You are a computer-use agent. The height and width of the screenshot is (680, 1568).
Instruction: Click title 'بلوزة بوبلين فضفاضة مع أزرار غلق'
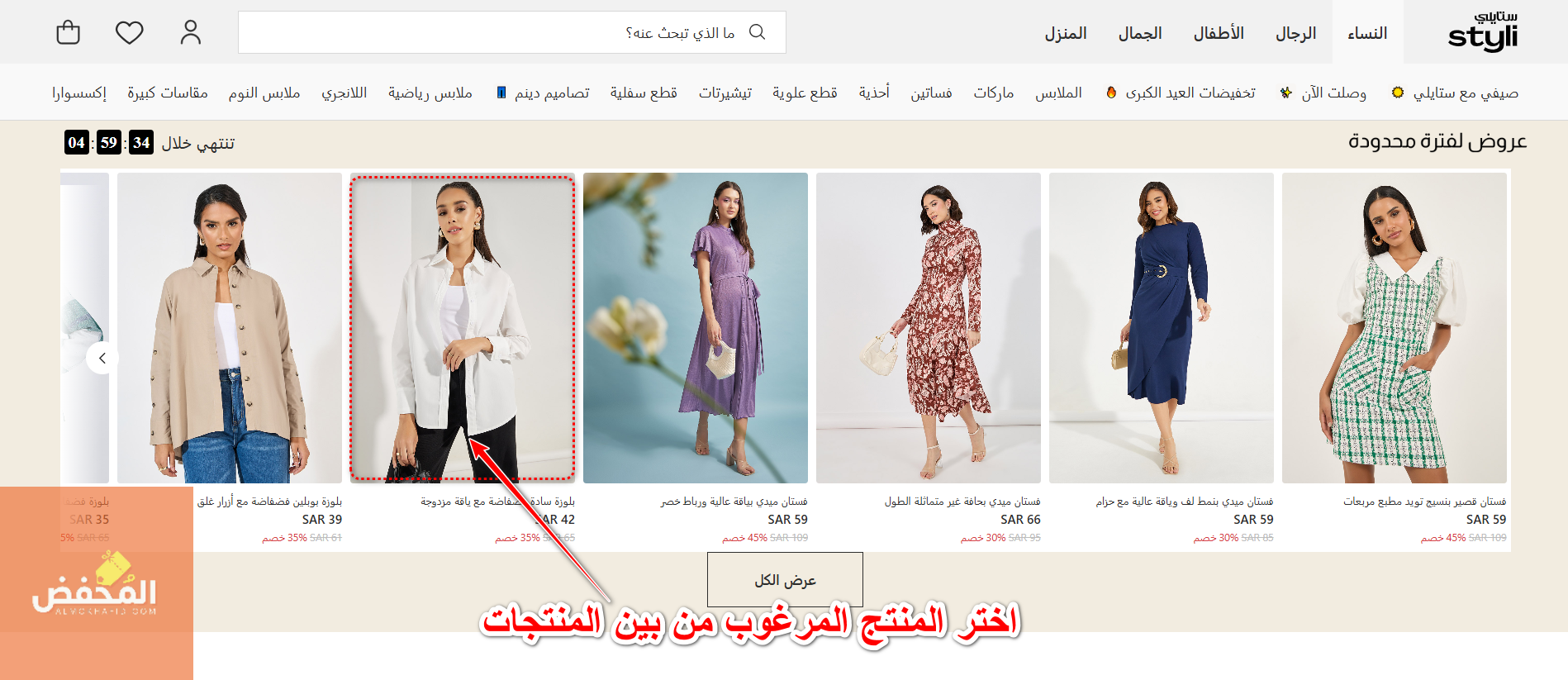pos(269,502)
